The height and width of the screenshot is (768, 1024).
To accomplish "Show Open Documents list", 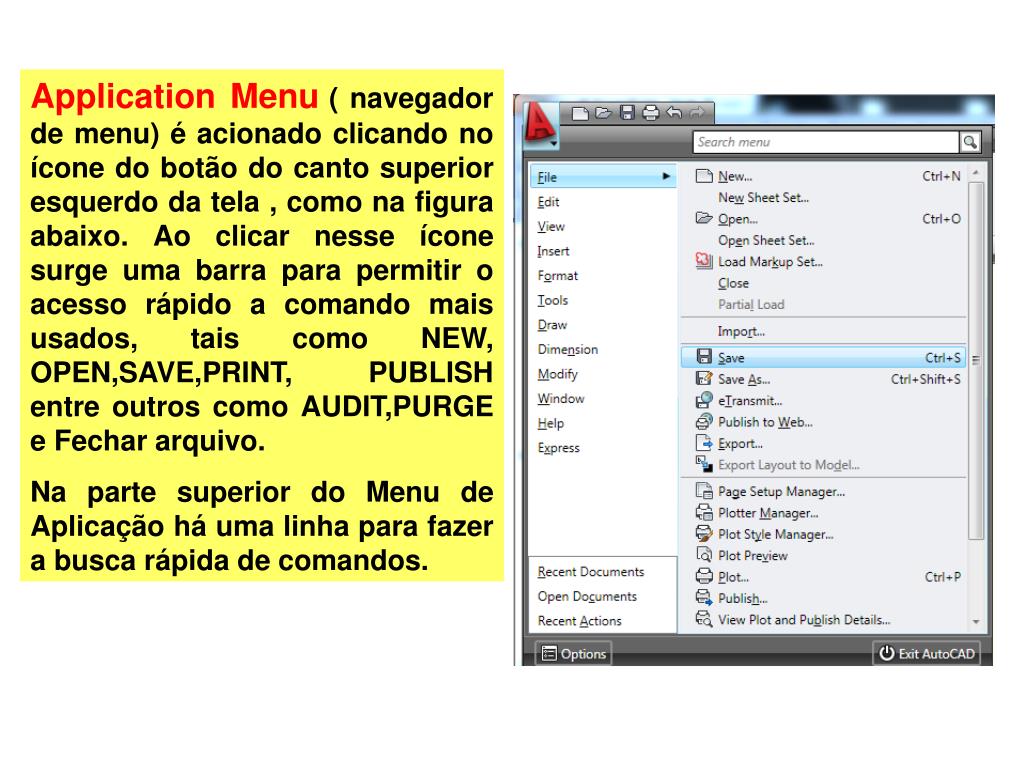I will click(x=587, y=596).
